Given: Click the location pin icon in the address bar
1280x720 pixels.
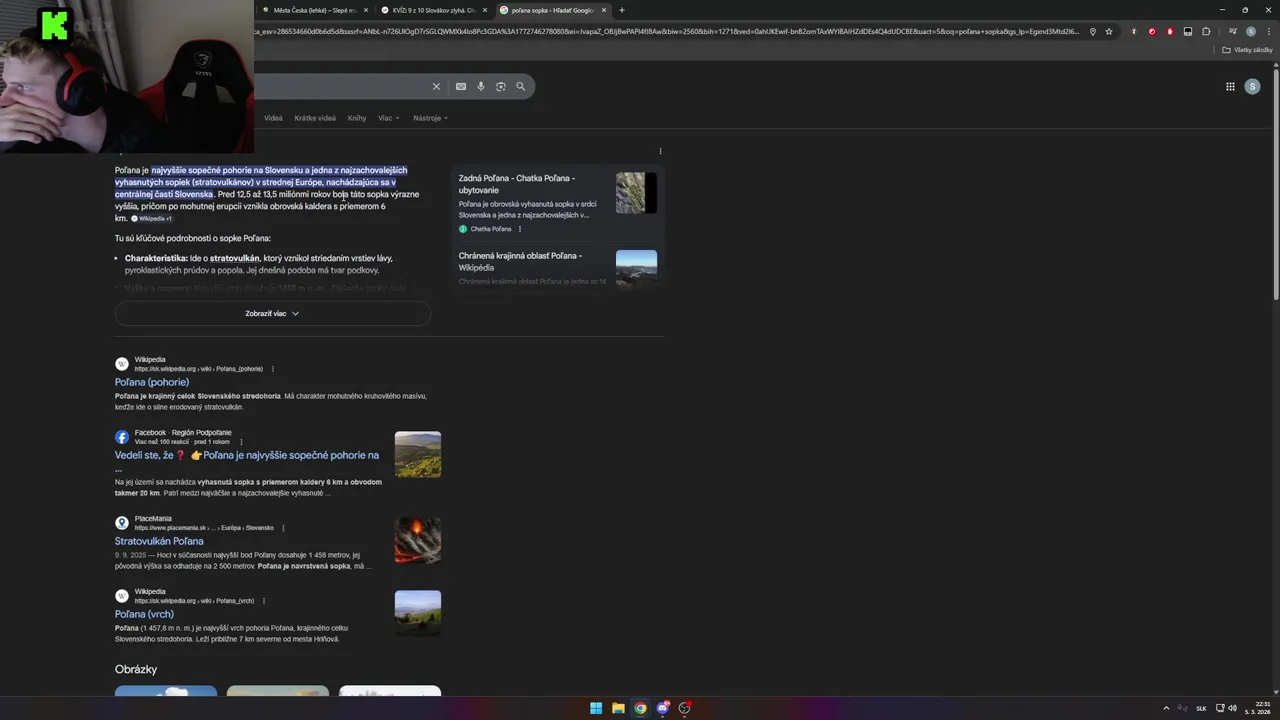Looking at the screenshot, I should click(1092, 32).
